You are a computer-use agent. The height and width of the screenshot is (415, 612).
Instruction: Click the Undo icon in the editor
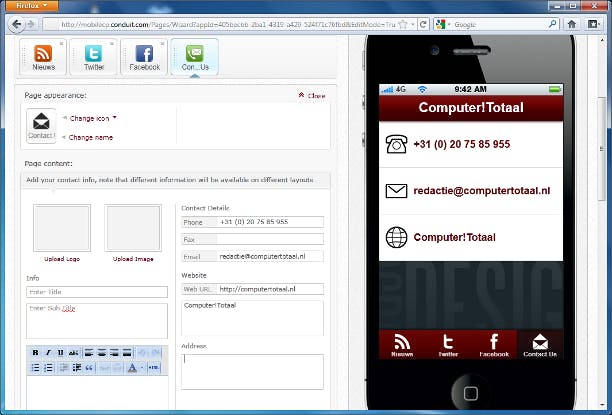142,353
